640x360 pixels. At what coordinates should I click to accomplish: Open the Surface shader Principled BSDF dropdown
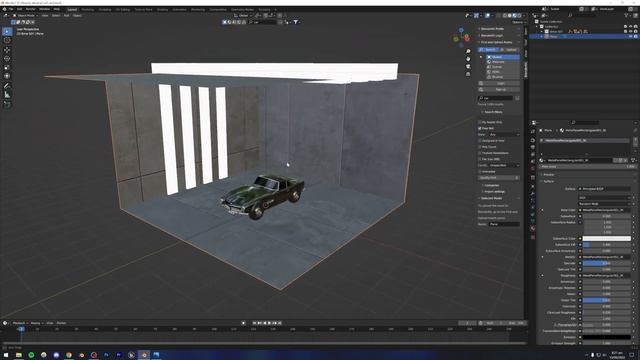pos(604,189)
